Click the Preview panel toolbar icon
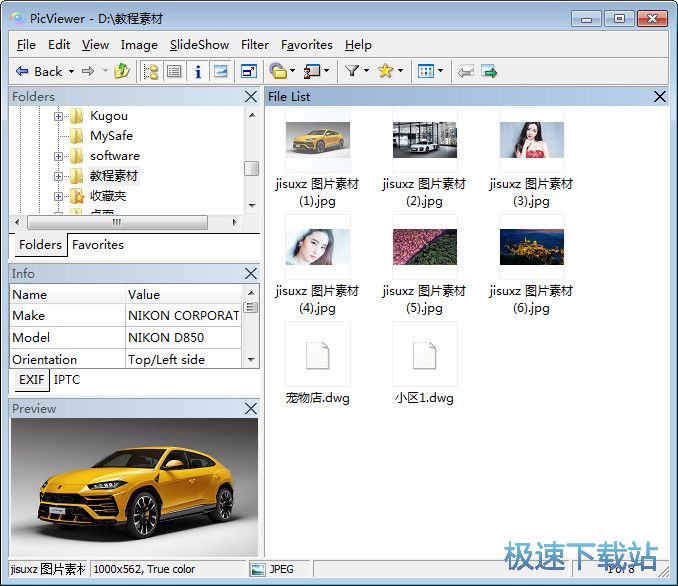 click(x=221, y=71)
